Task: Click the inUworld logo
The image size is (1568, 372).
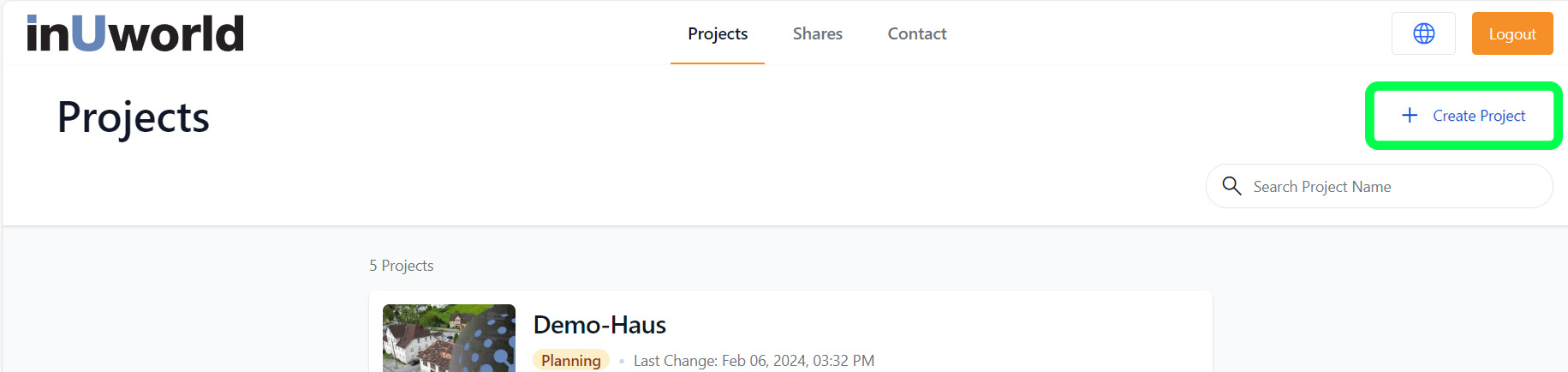Action: click(x=135, y=34)
